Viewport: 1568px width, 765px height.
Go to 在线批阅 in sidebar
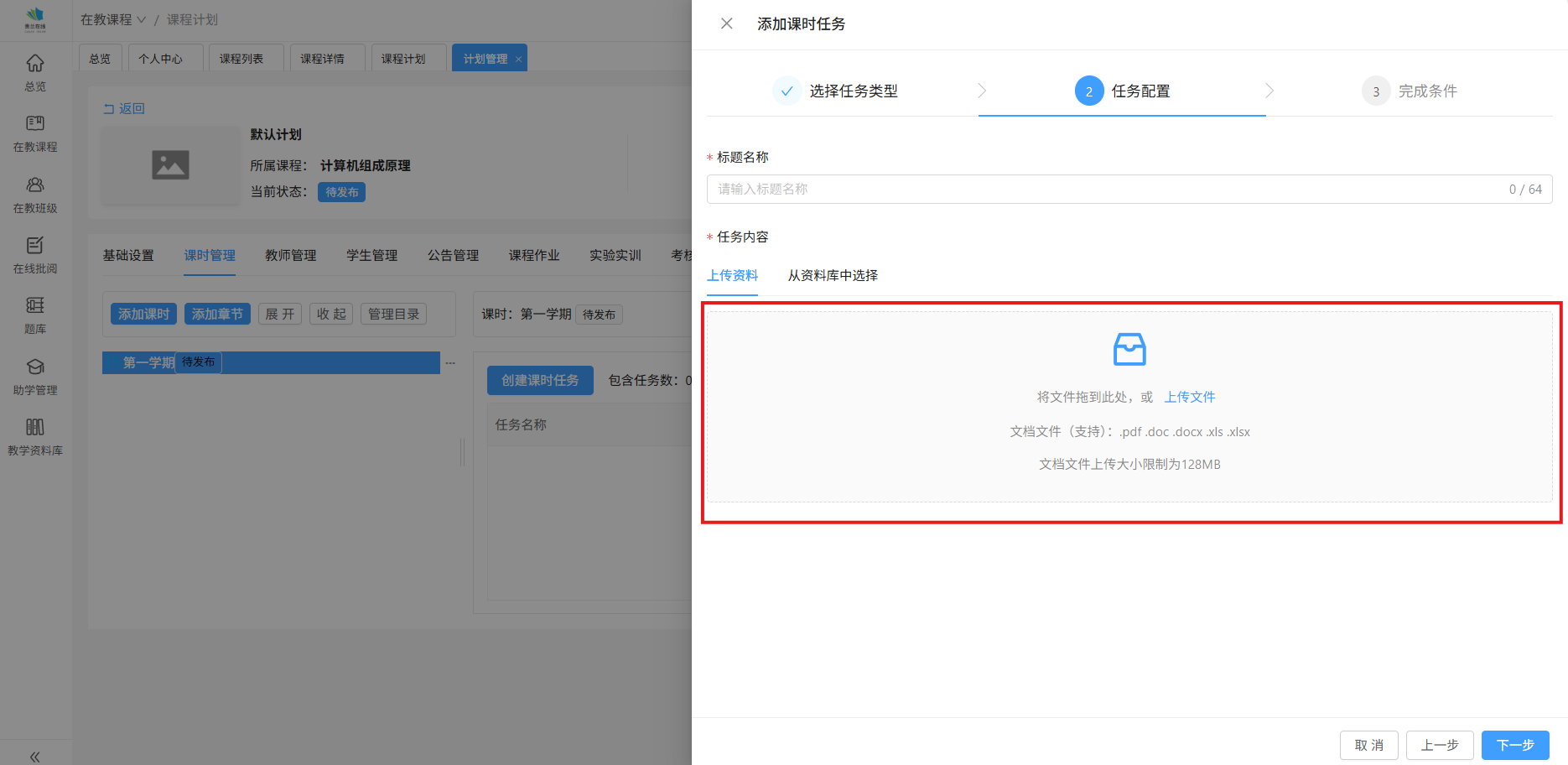click(35, 246)
